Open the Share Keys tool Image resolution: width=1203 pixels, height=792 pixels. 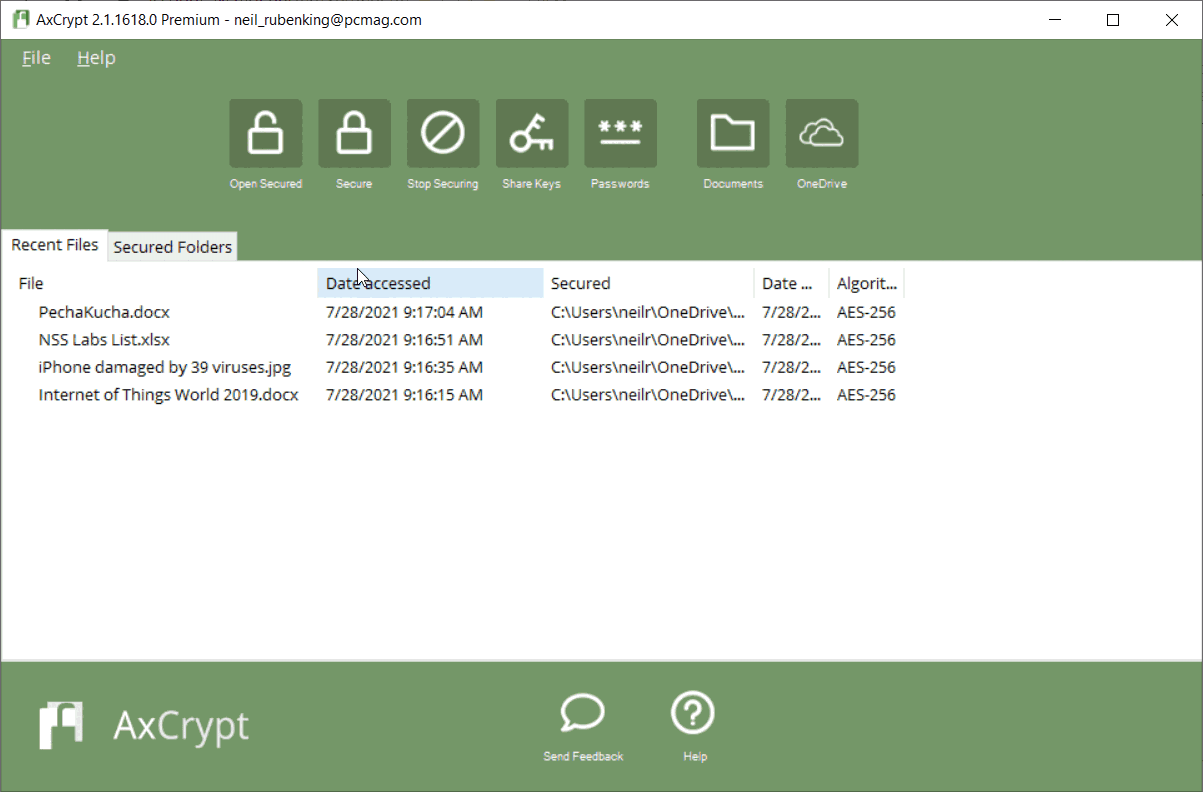[531, 133]
